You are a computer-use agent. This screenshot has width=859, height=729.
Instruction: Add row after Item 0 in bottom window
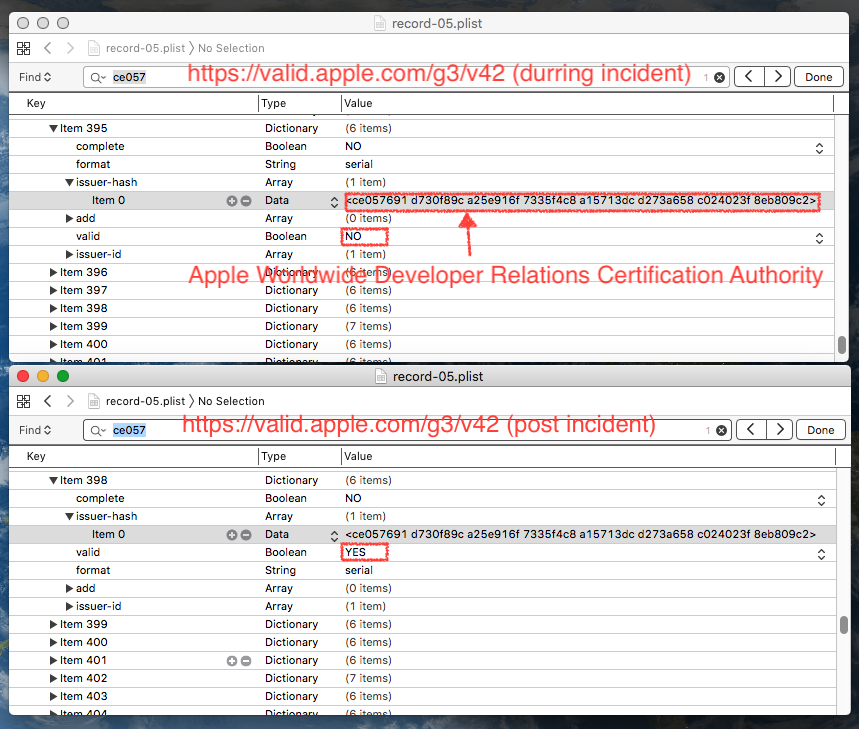click(232, 535)
